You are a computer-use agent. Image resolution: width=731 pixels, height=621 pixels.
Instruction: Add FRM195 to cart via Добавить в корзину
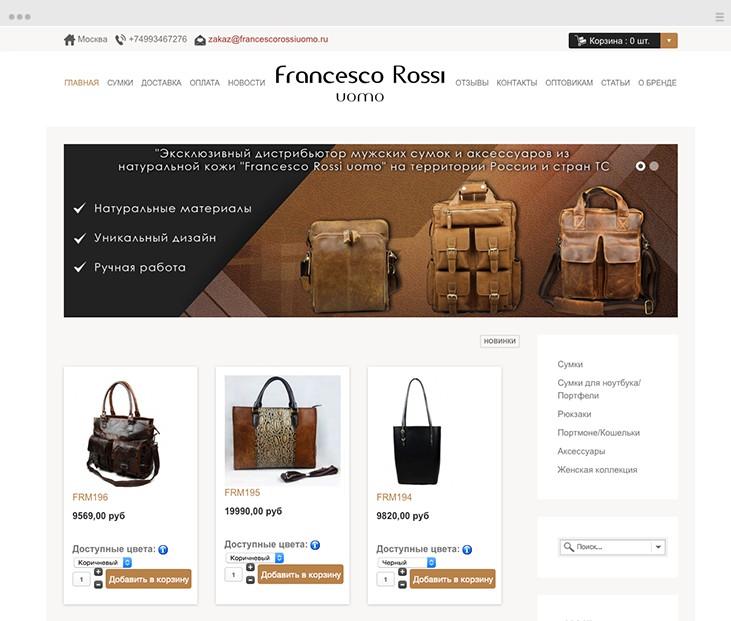pos(301,575)
